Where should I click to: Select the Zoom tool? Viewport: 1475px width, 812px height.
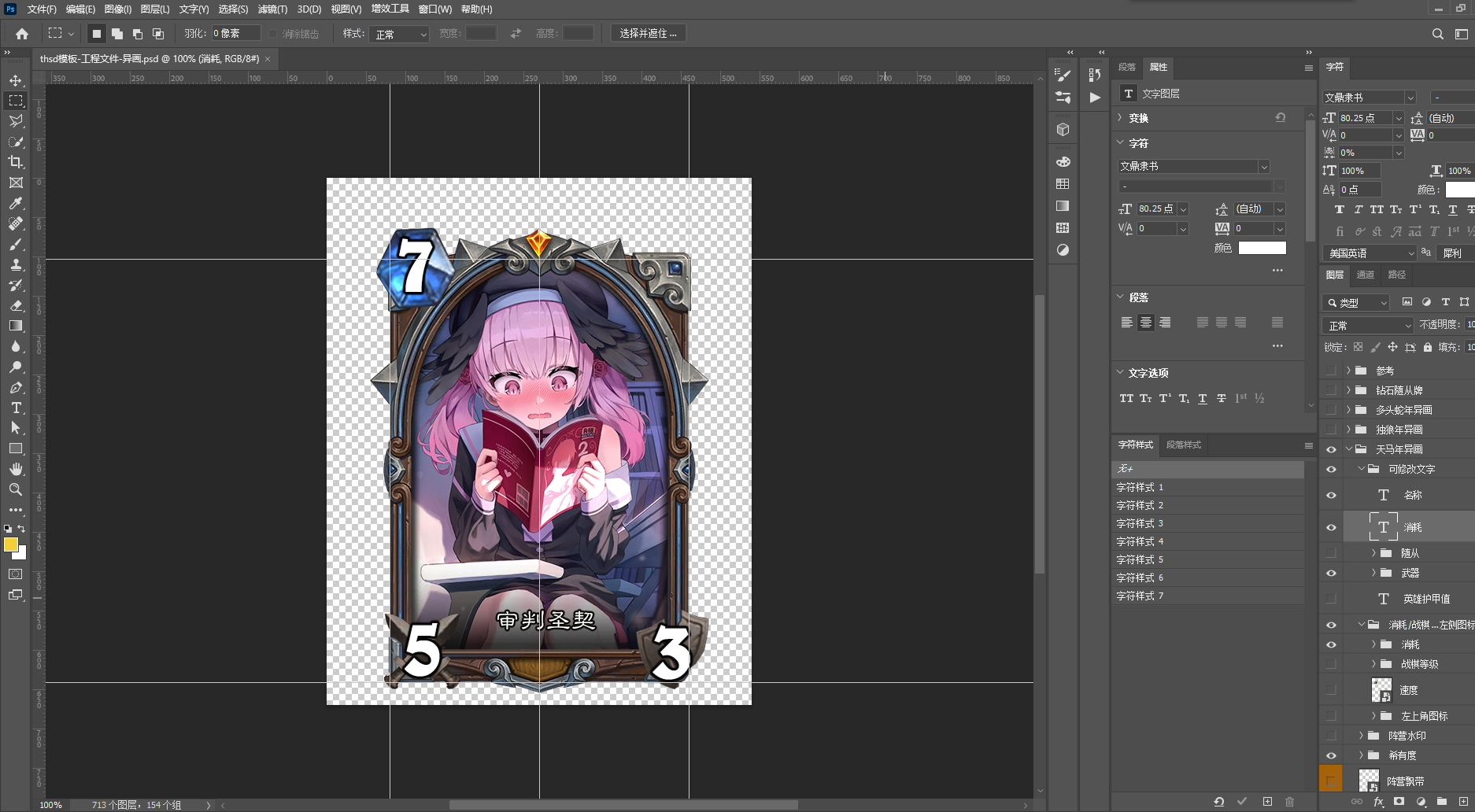click(x=16, y=489)
